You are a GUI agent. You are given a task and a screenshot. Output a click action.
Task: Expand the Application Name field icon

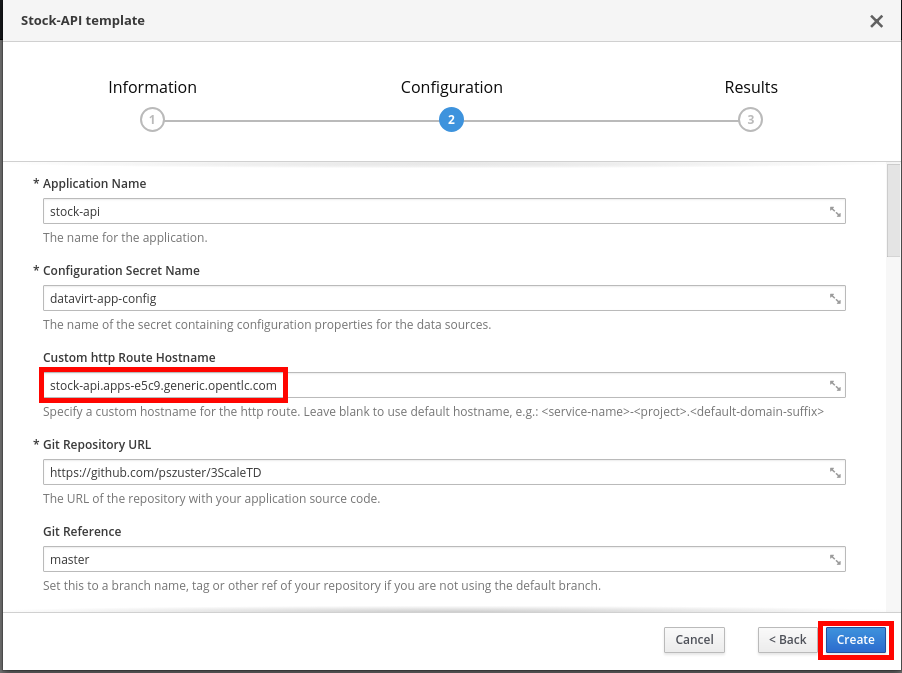pyautogui.click(x=835, y=212)
